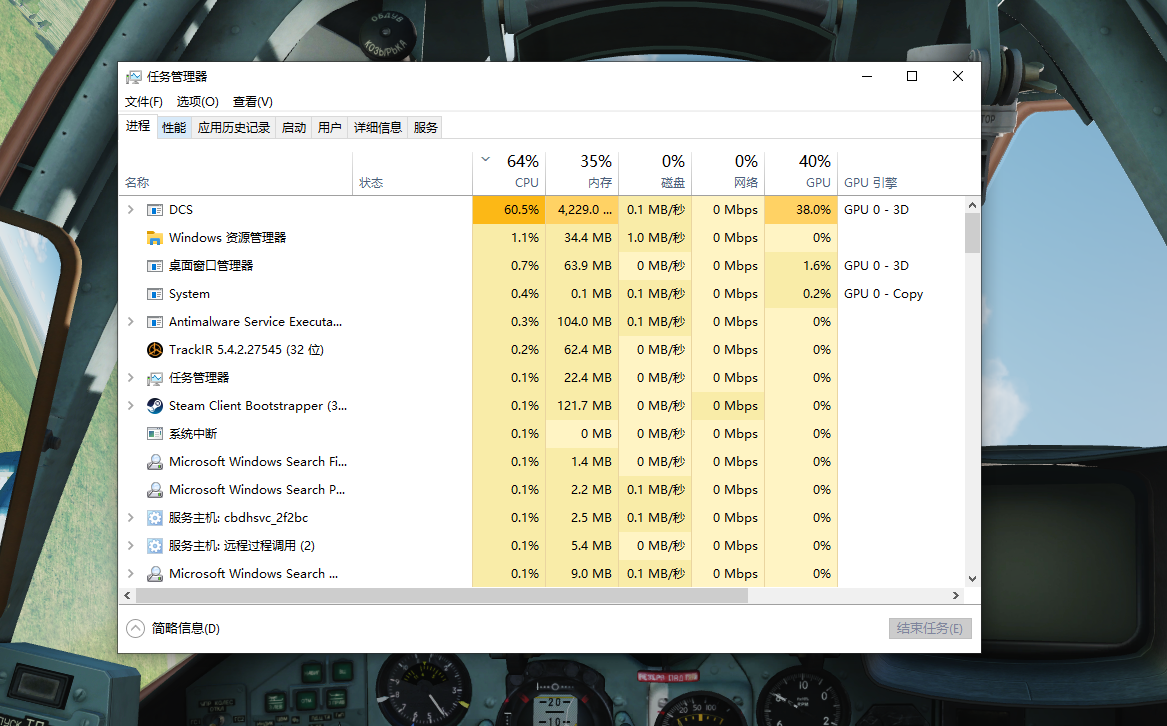Switch to the 启动 tab

(x=294, y=128)
